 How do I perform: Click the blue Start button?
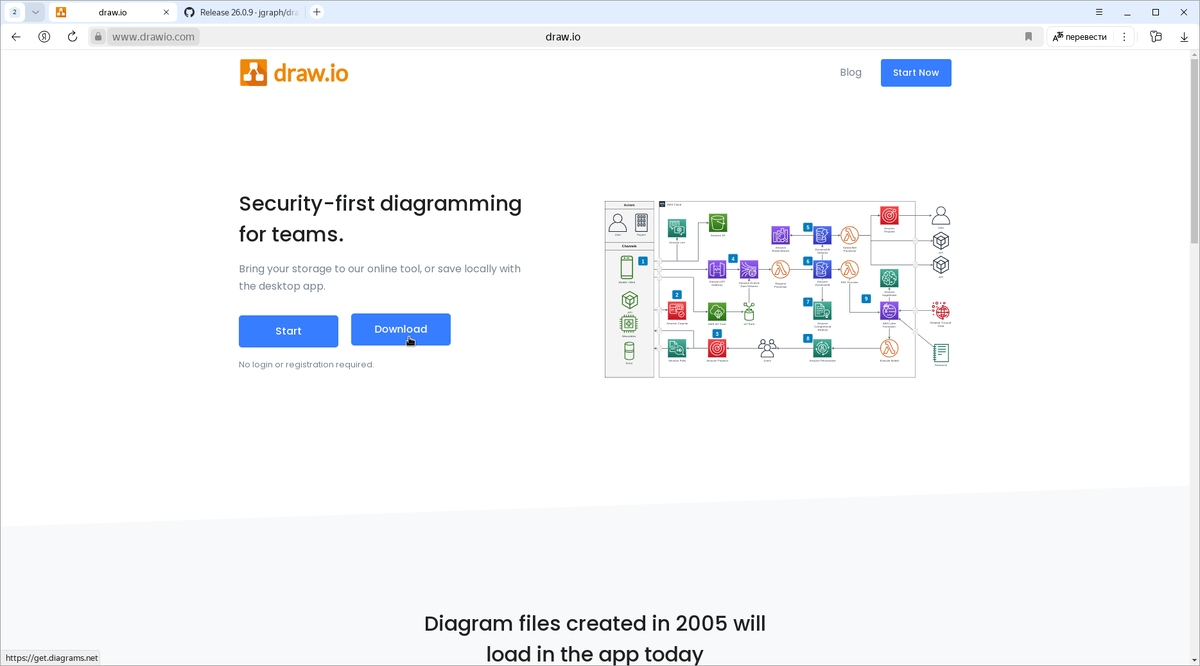(288, 331)
